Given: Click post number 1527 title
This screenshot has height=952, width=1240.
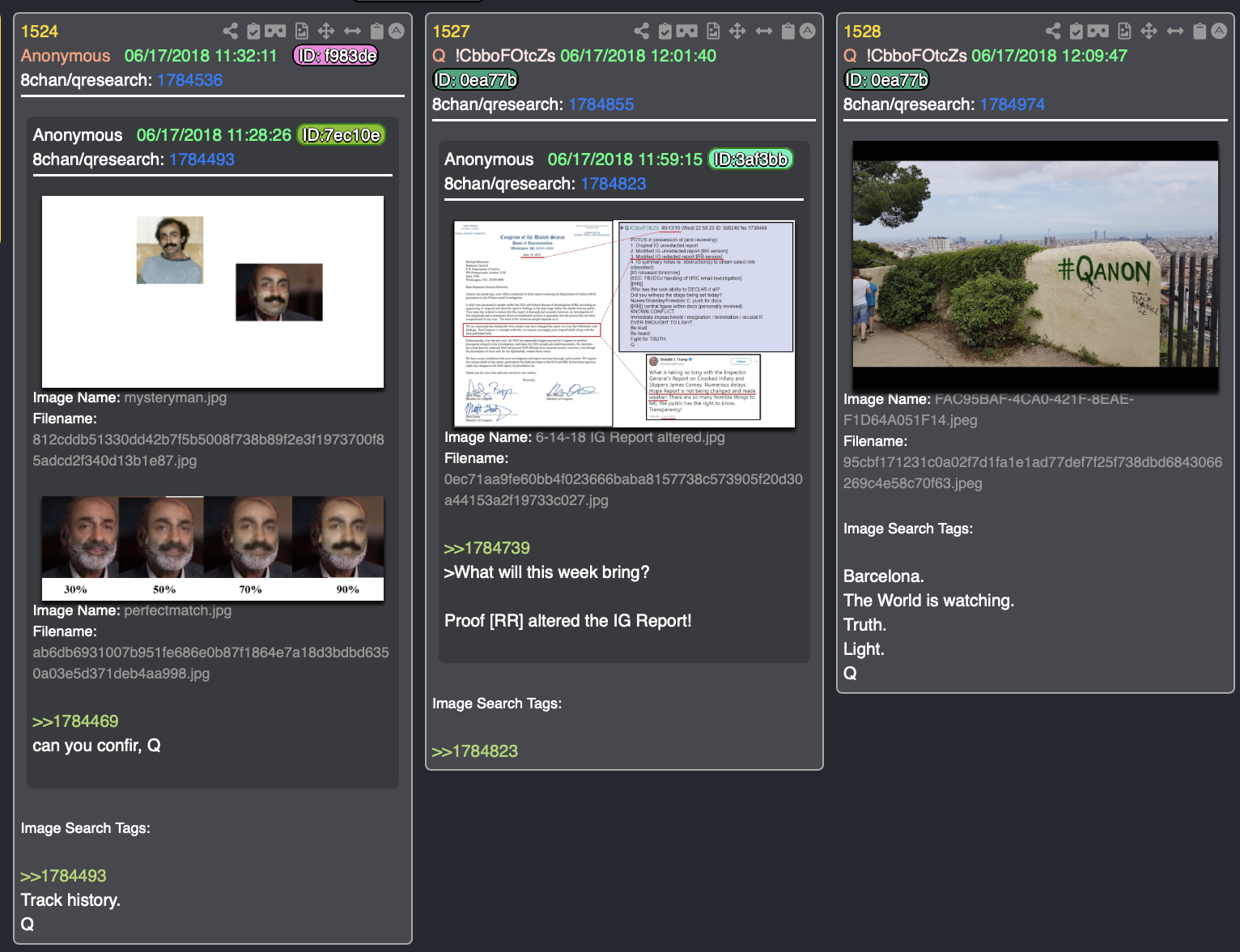Looking at the screenshot, I should [x=451, y=32].
